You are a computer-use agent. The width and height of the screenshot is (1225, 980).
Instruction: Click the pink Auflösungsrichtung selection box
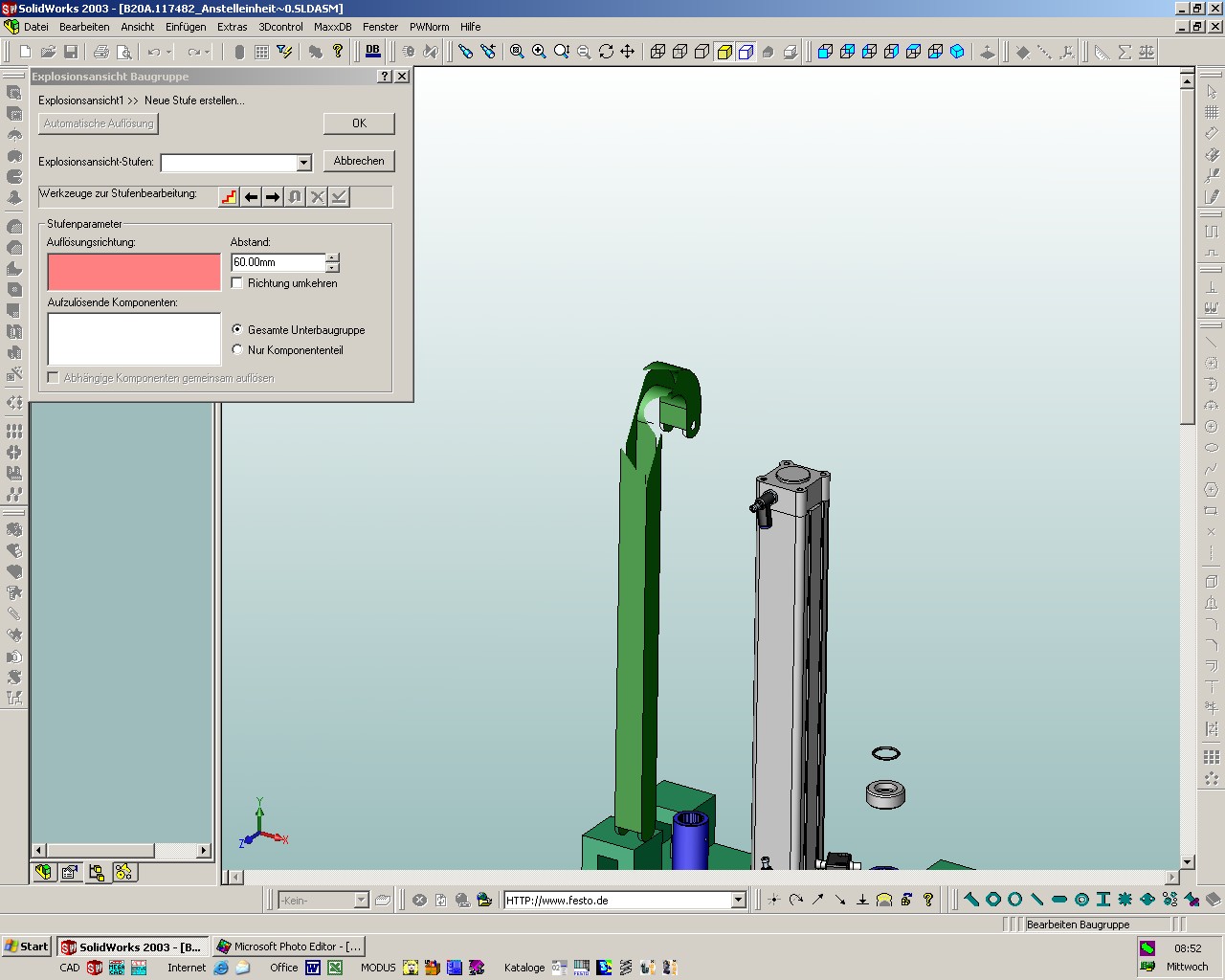134,272
